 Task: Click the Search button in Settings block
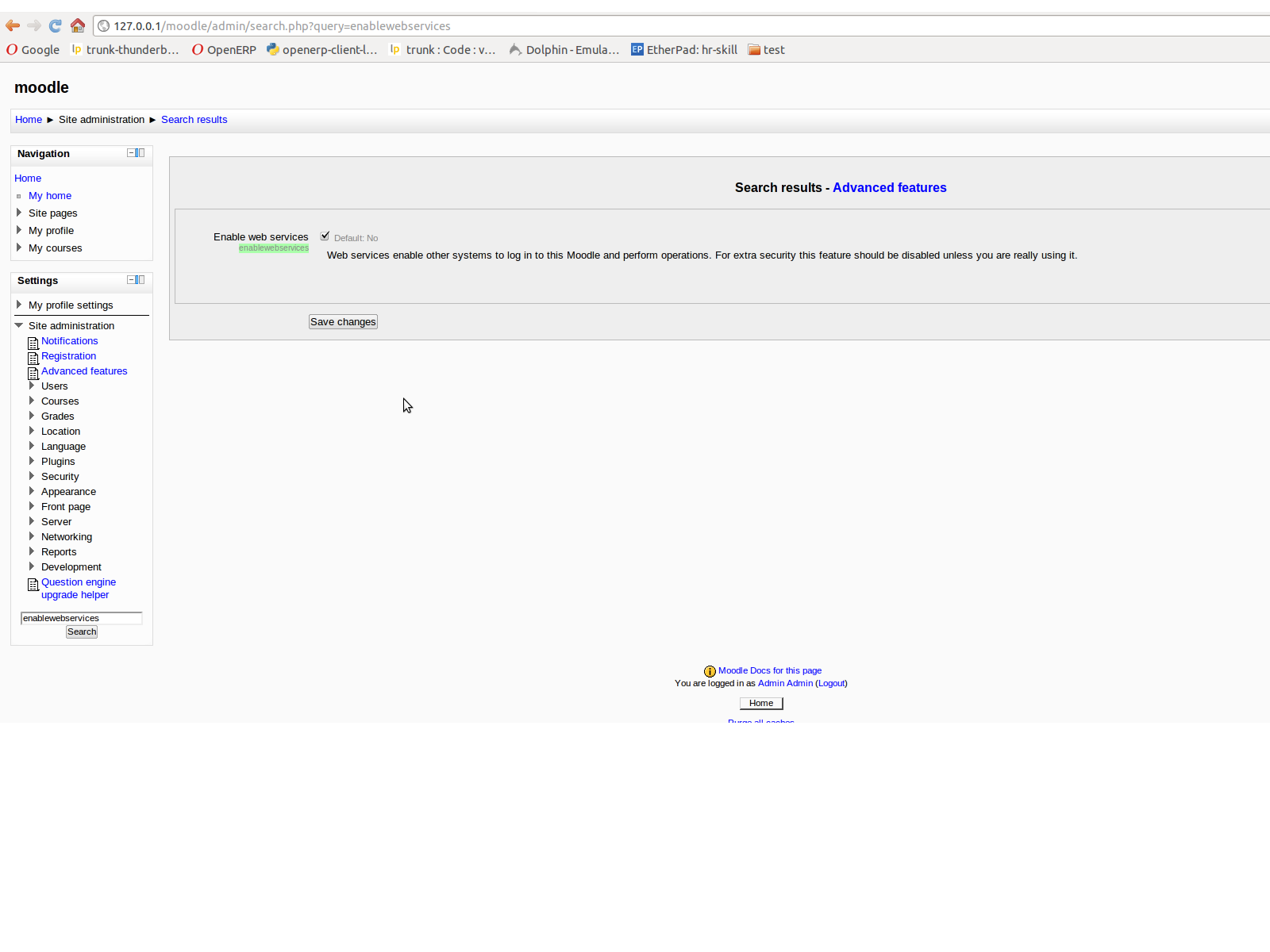point(82,632)
